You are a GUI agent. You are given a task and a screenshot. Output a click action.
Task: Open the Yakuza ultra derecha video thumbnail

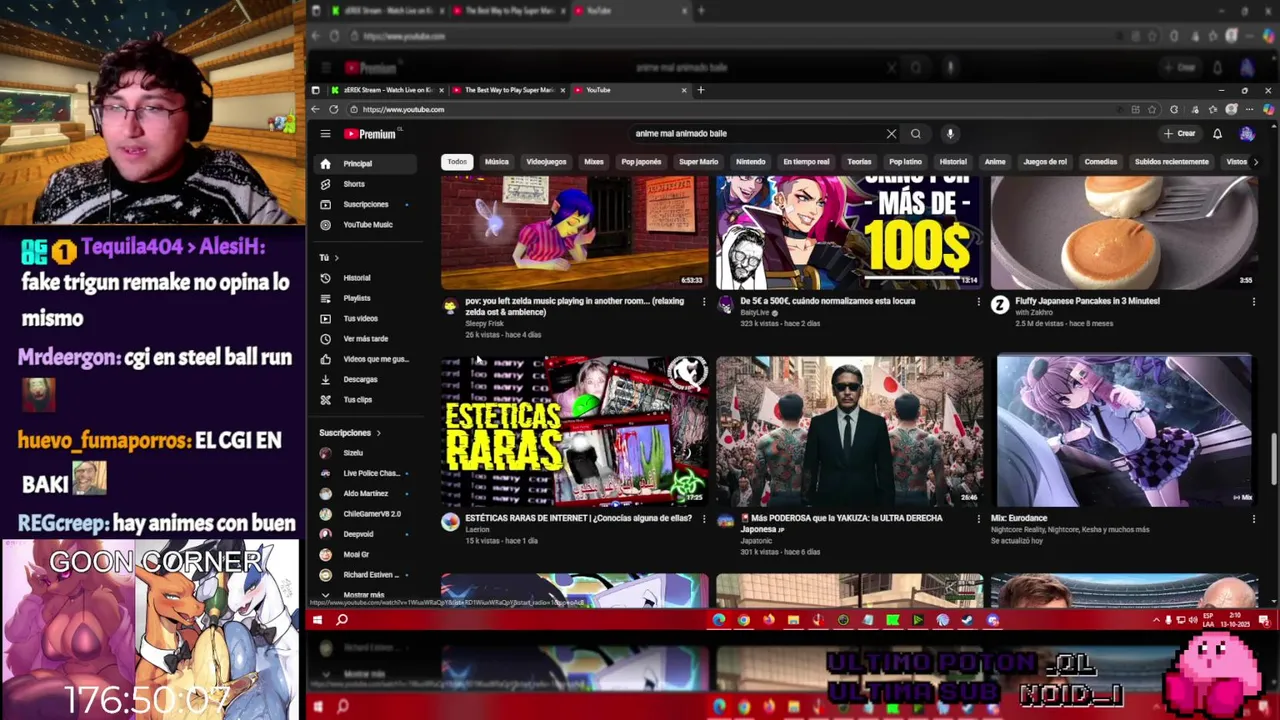coord(850,430)
